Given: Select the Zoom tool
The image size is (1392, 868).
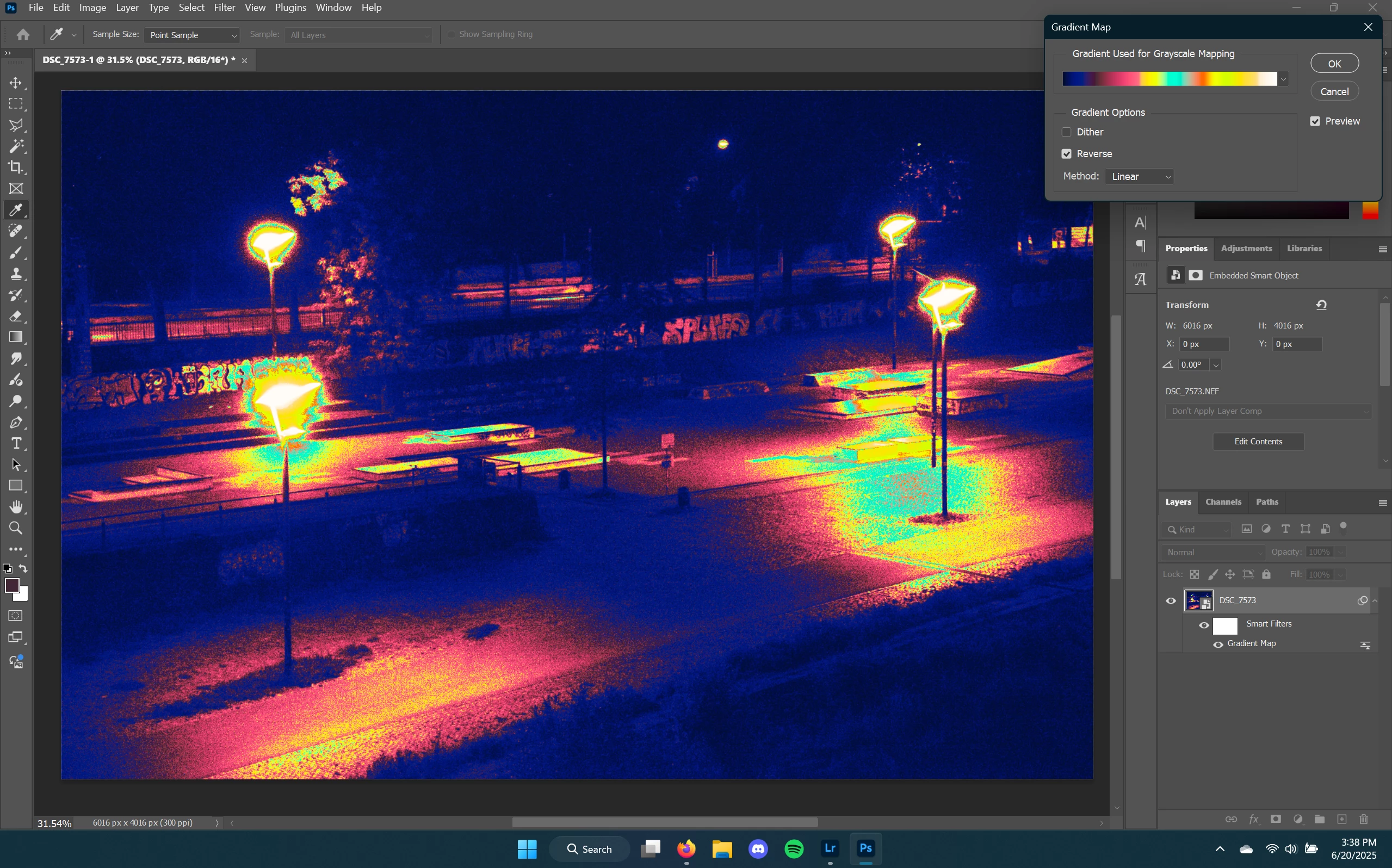Looking at the screenshot, I should click(16, 528).
